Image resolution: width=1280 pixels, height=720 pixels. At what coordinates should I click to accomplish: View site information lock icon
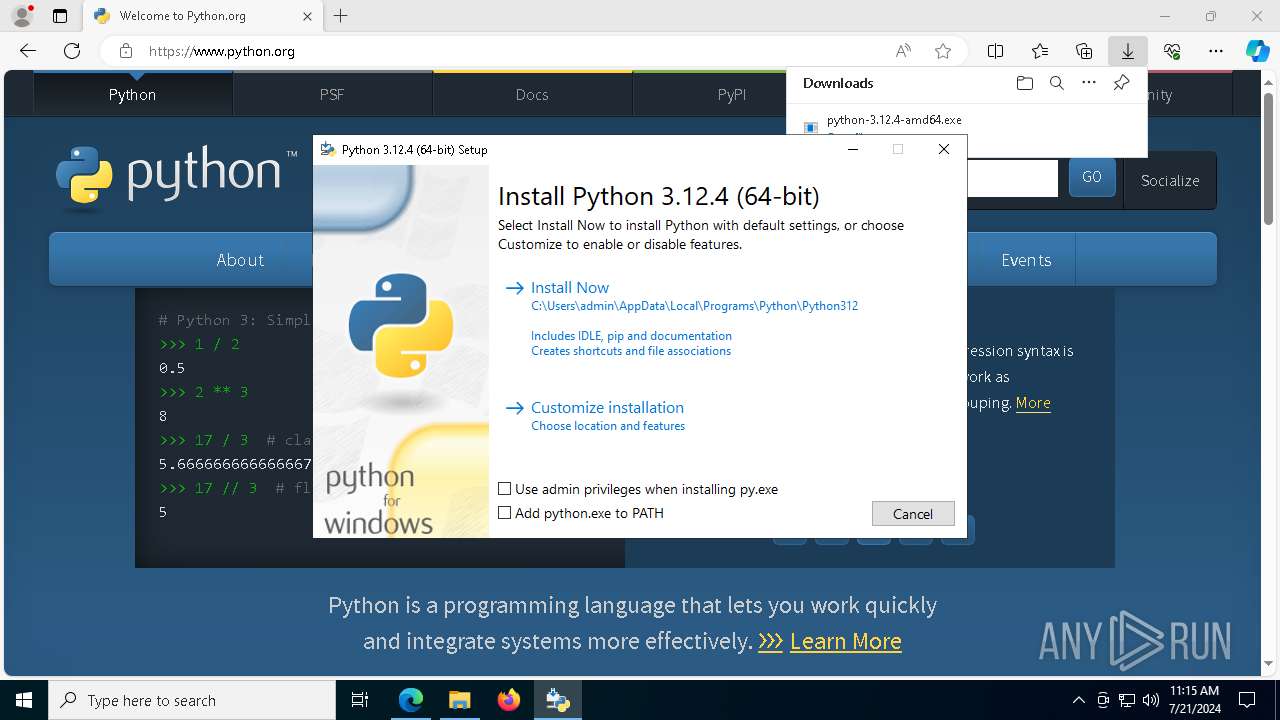pyautogui.click(x=125, y=51)
